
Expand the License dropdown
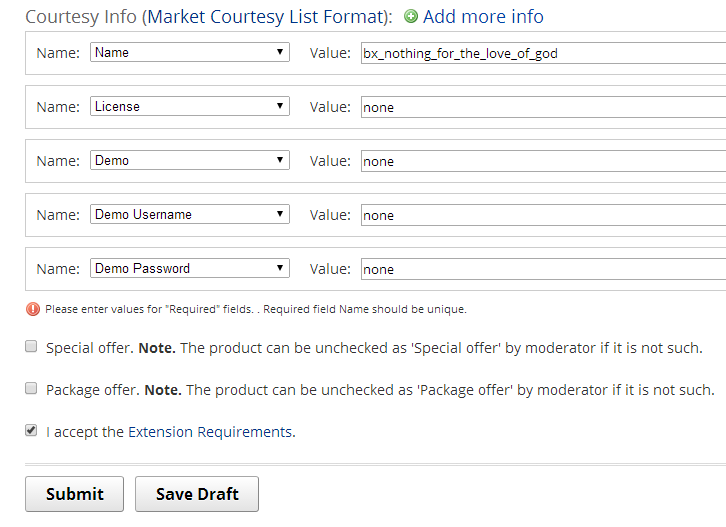[190, 106]
